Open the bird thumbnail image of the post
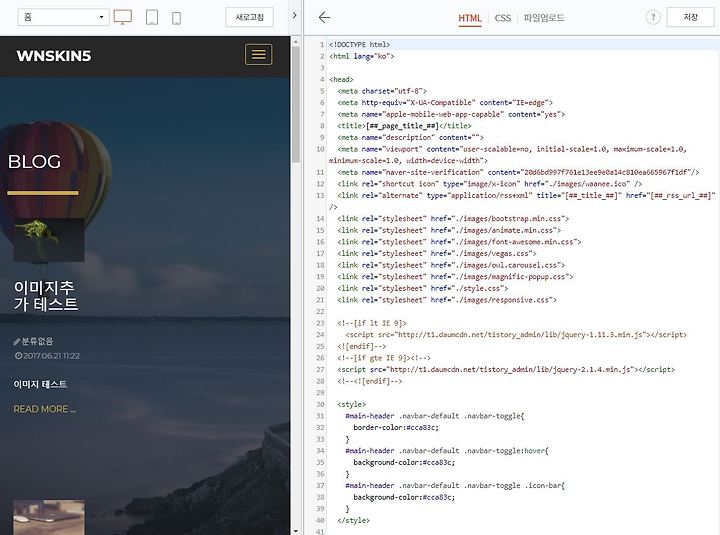Viewport: 720px width, 535px height. tap(49, 240)
